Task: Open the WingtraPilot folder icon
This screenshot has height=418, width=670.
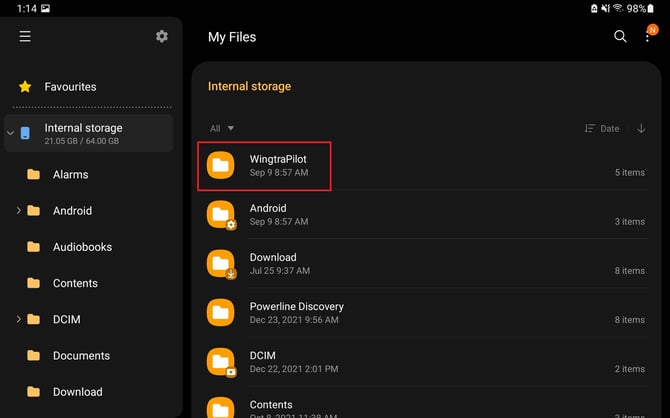Action: (x=220, y=165)
